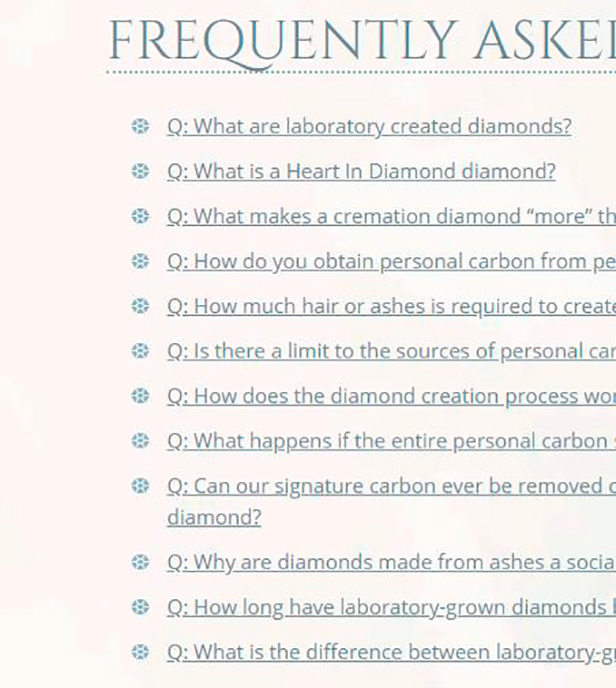Click the bullet icon beside hair or ashes question
Viewport: 616px width, 688px height.
tap(140, 306)
